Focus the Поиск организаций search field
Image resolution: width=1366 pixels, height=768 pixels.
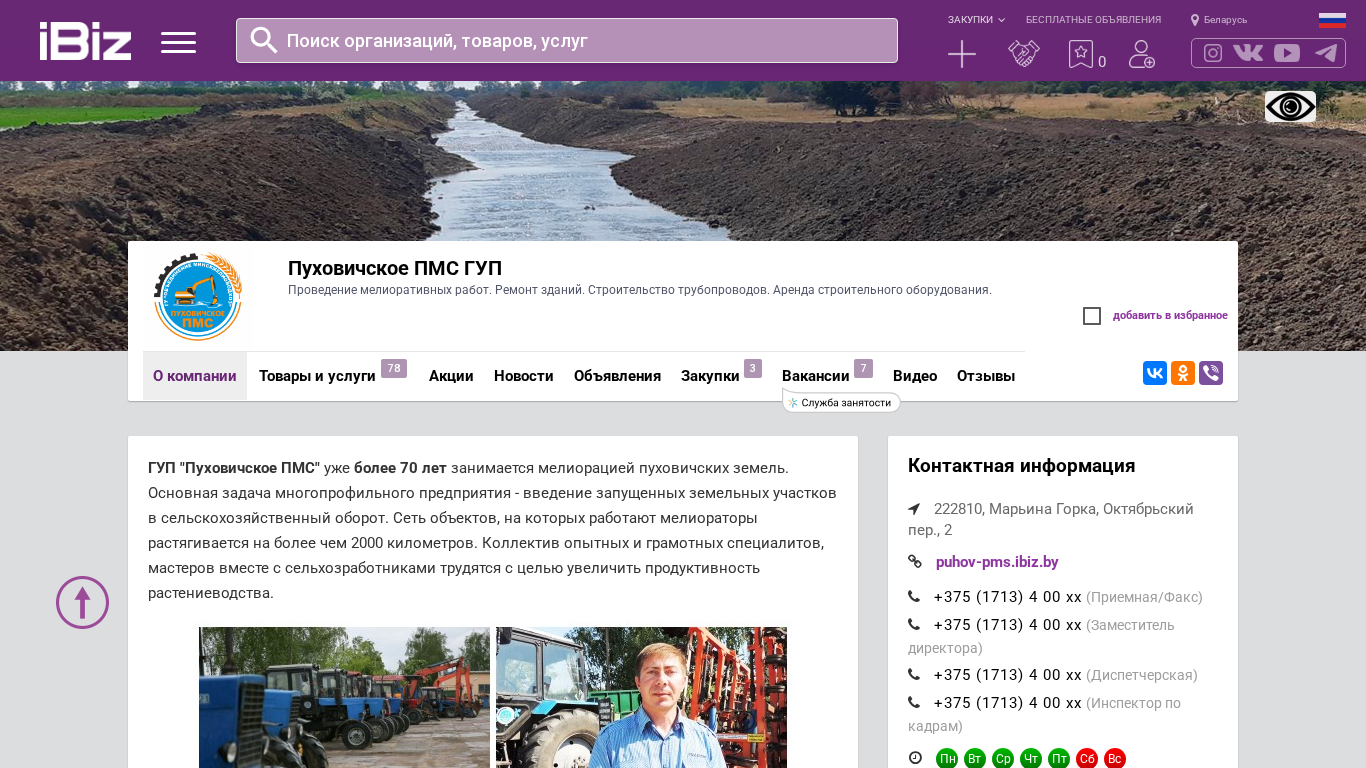[567, 40]
